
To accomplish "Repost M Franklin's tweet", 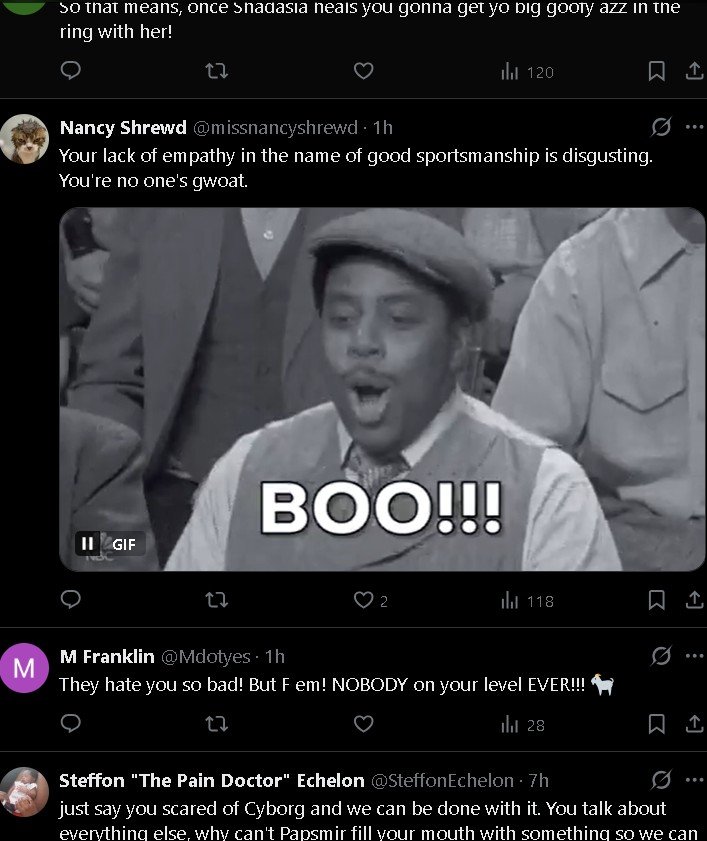I will pos(216,723).
